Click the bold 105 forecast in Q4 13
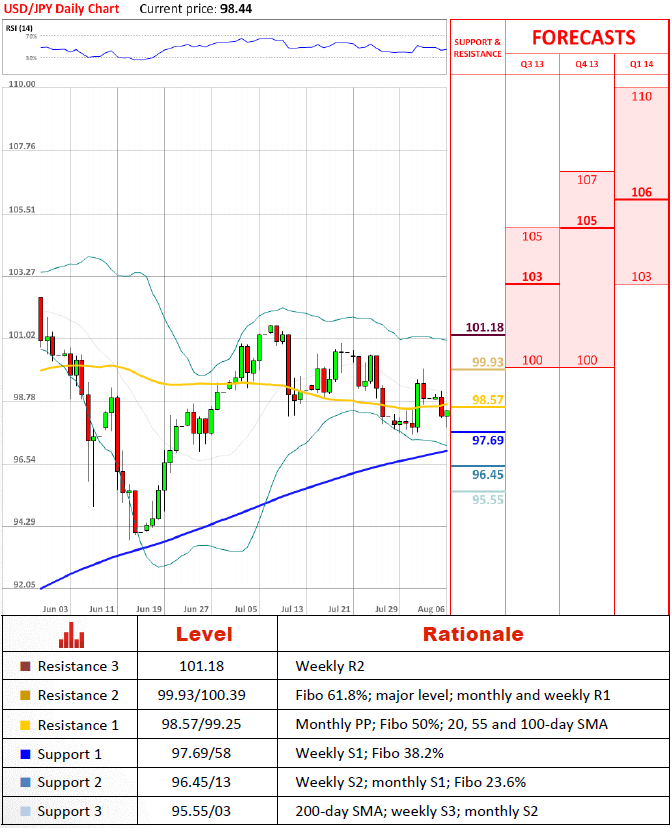This screenshot has height=828, width=672. [587, 221]
